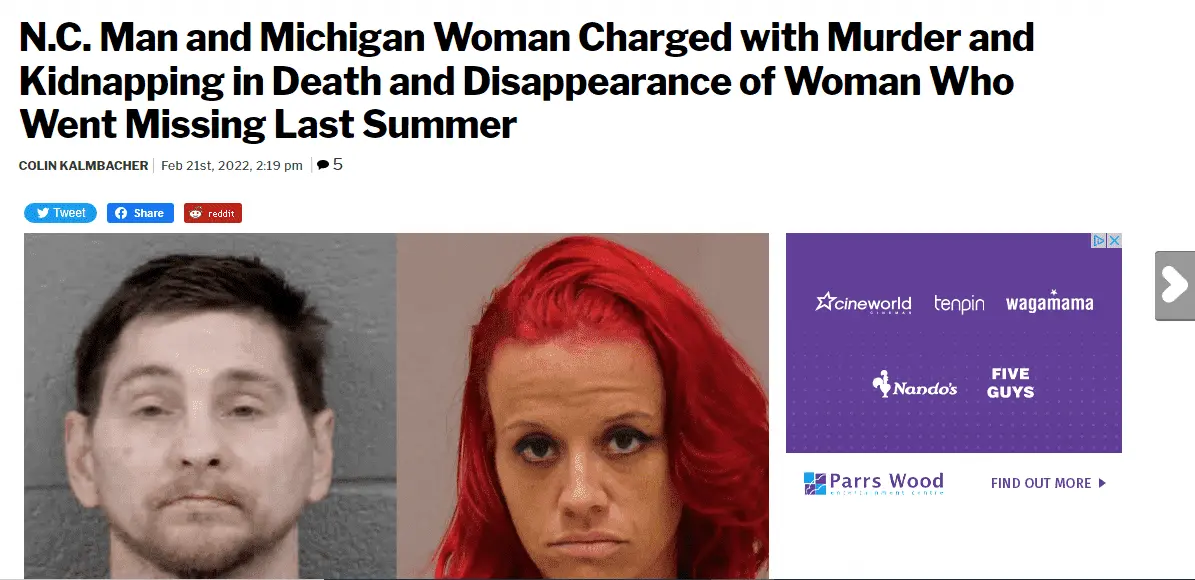Open the red-haired woman's mugshot photo
Screen dimensions: 1195x580
583,405
